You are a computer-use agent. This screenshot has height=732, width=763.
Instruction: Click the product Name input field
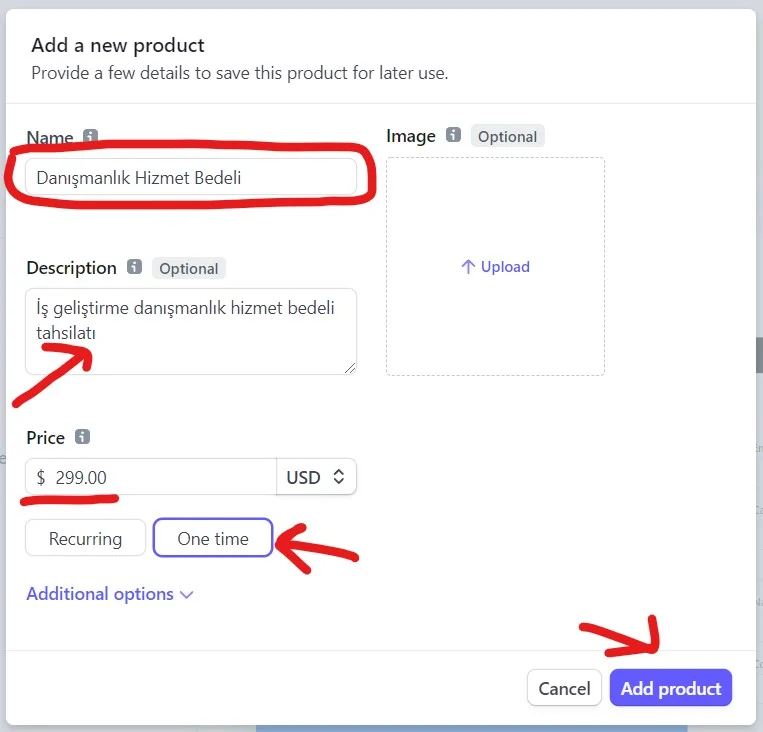pos(190,178)
